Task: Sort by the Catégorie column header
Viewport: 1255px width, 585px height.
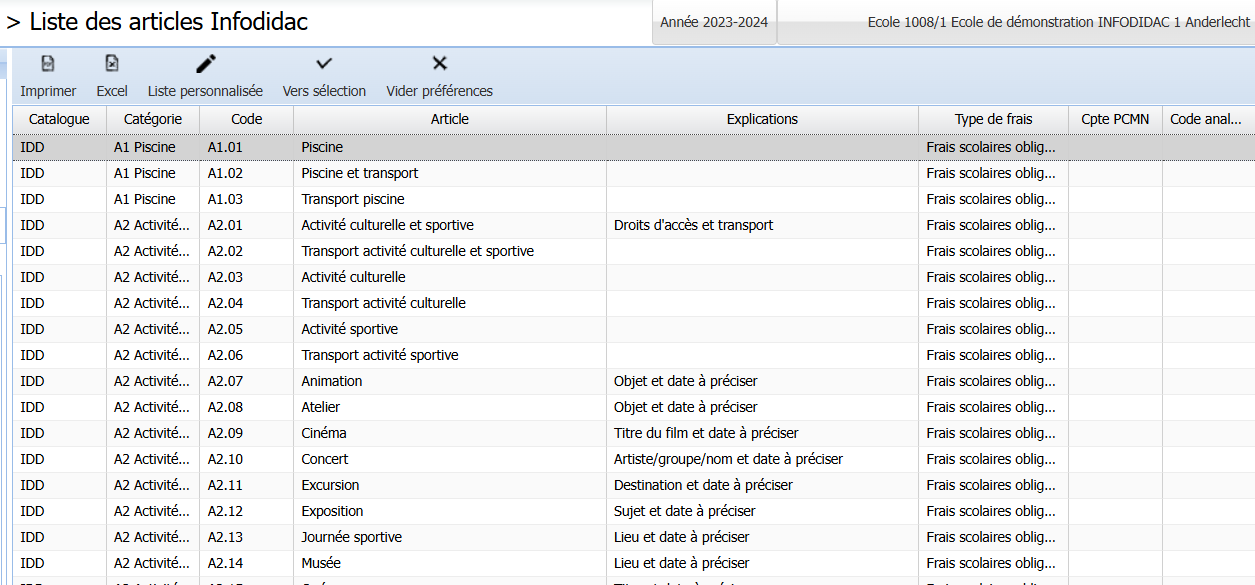Action: tap(153, 119)
